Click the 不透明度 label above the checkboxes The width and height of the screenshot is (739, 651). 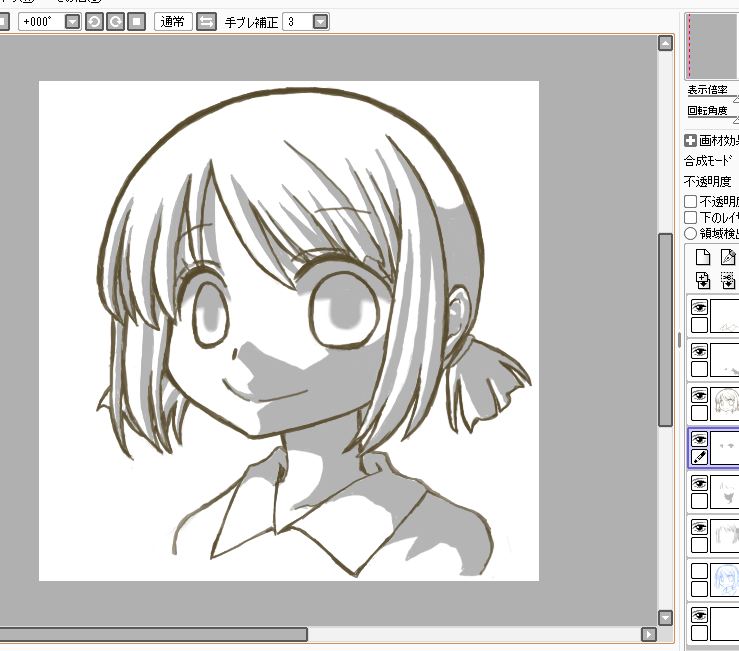(707, 181)
